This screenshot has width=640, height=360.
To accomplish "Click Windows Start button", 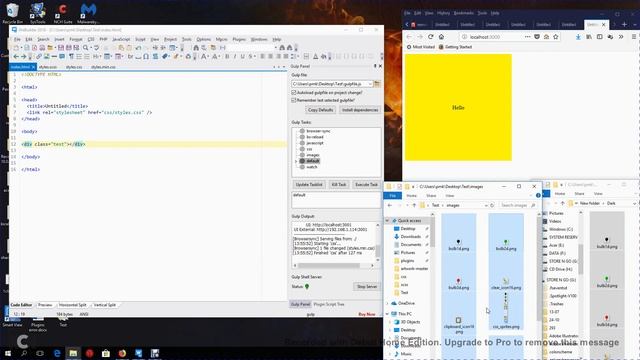I will 7,353.
